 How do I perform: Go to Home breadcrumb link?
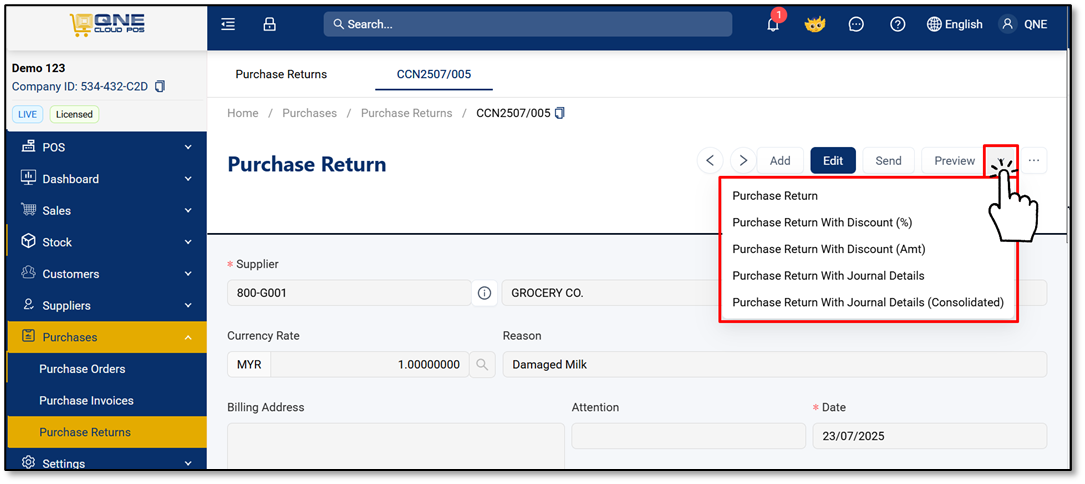tap(243, 113)
